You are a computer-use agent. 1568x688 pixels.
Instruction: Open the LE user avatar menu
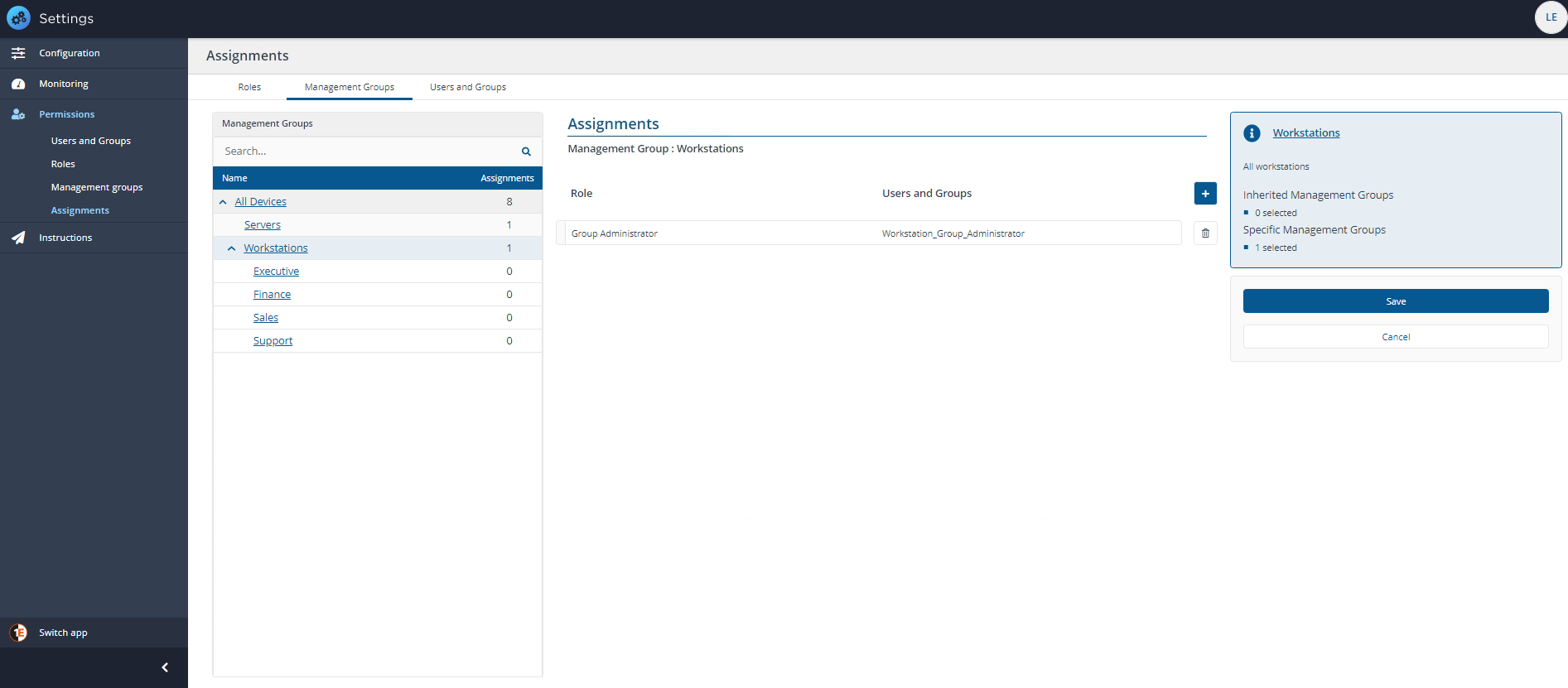pyautogui.click(x=1551, y=17)
